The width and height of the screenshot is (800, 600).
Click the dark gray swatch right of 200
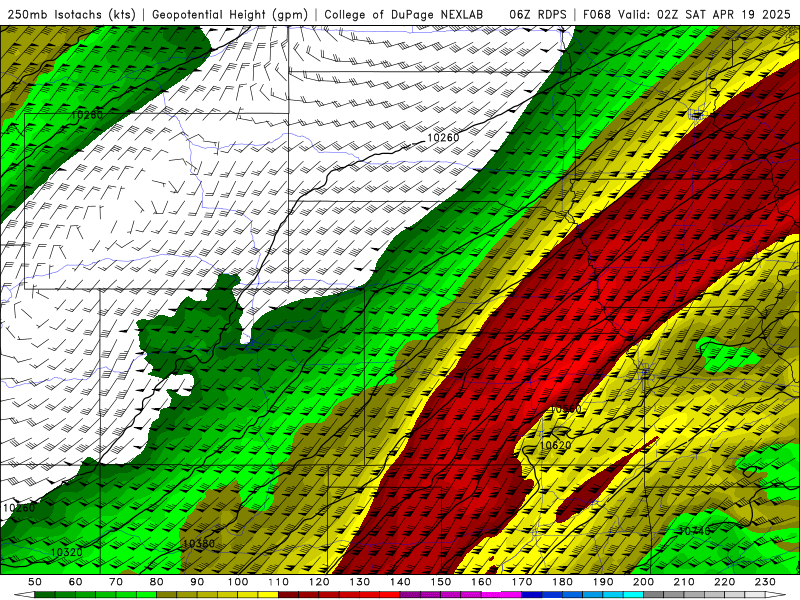point(654,595)
